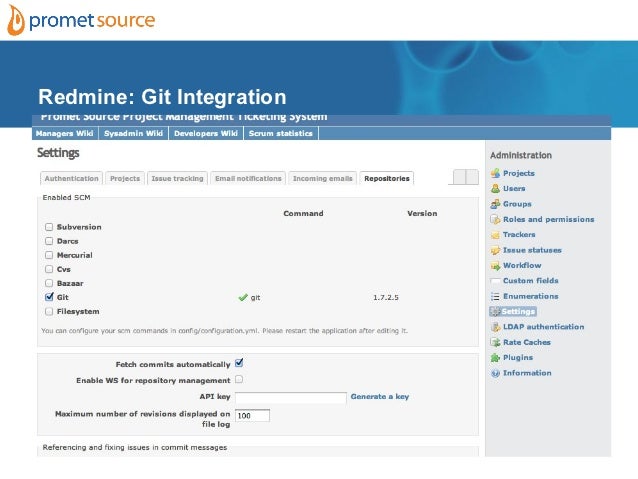638x479 pixels.
Task: Open the Groups administration link
Action: coord(517,204)
